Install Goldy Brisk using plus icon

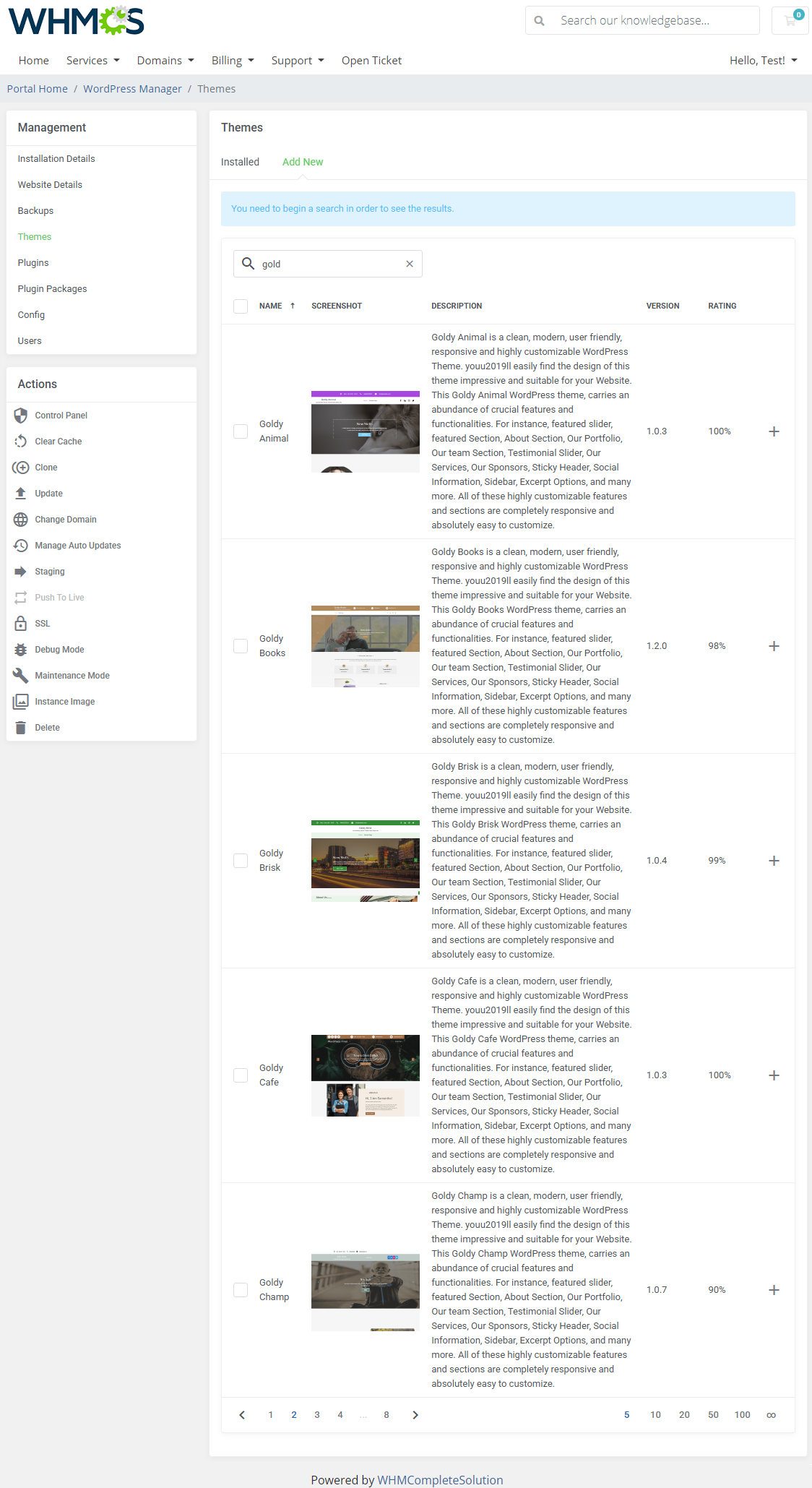[774, 861]
